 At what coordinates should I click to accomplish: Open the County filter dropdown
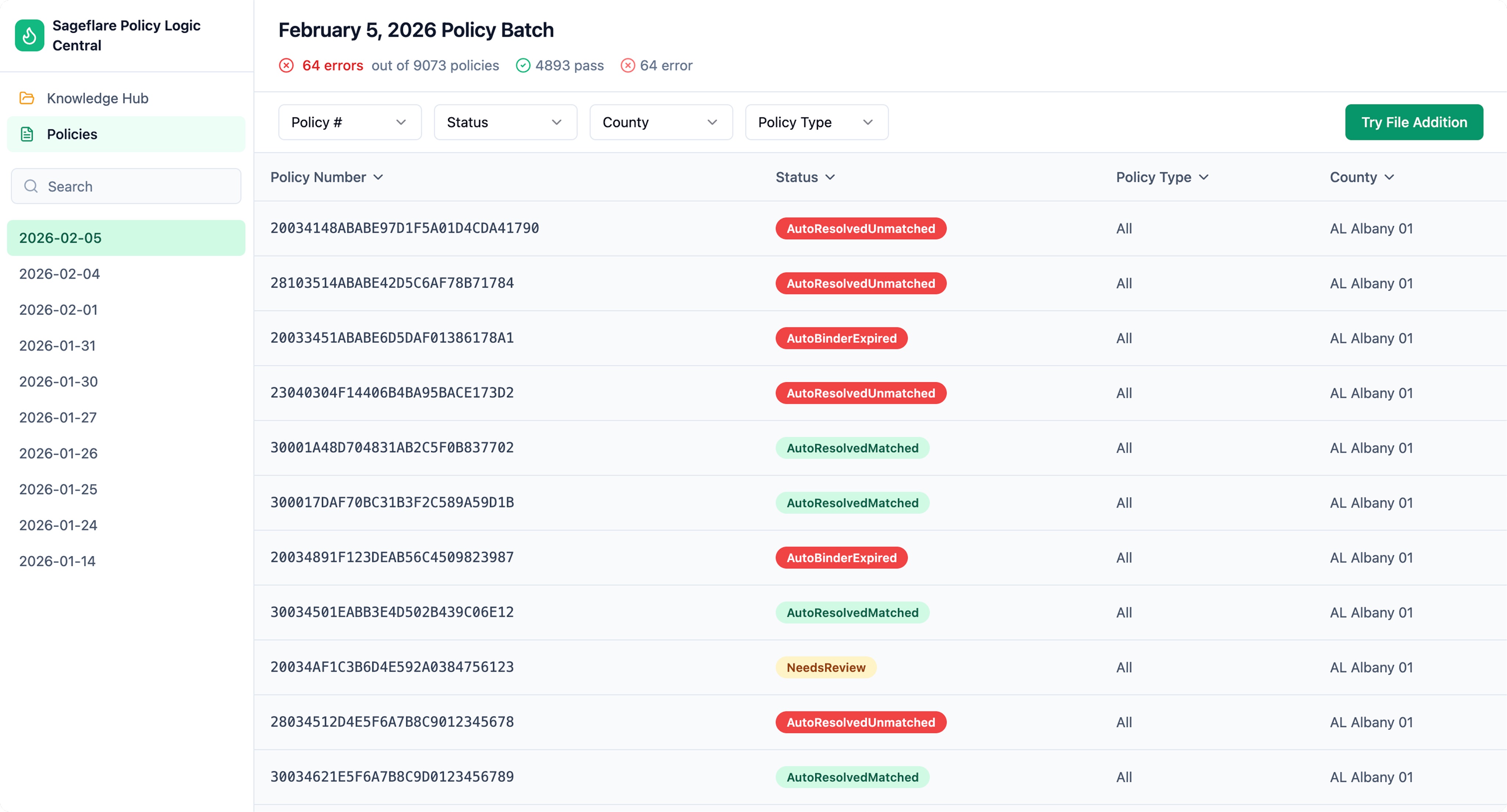(x=661, y=122)
